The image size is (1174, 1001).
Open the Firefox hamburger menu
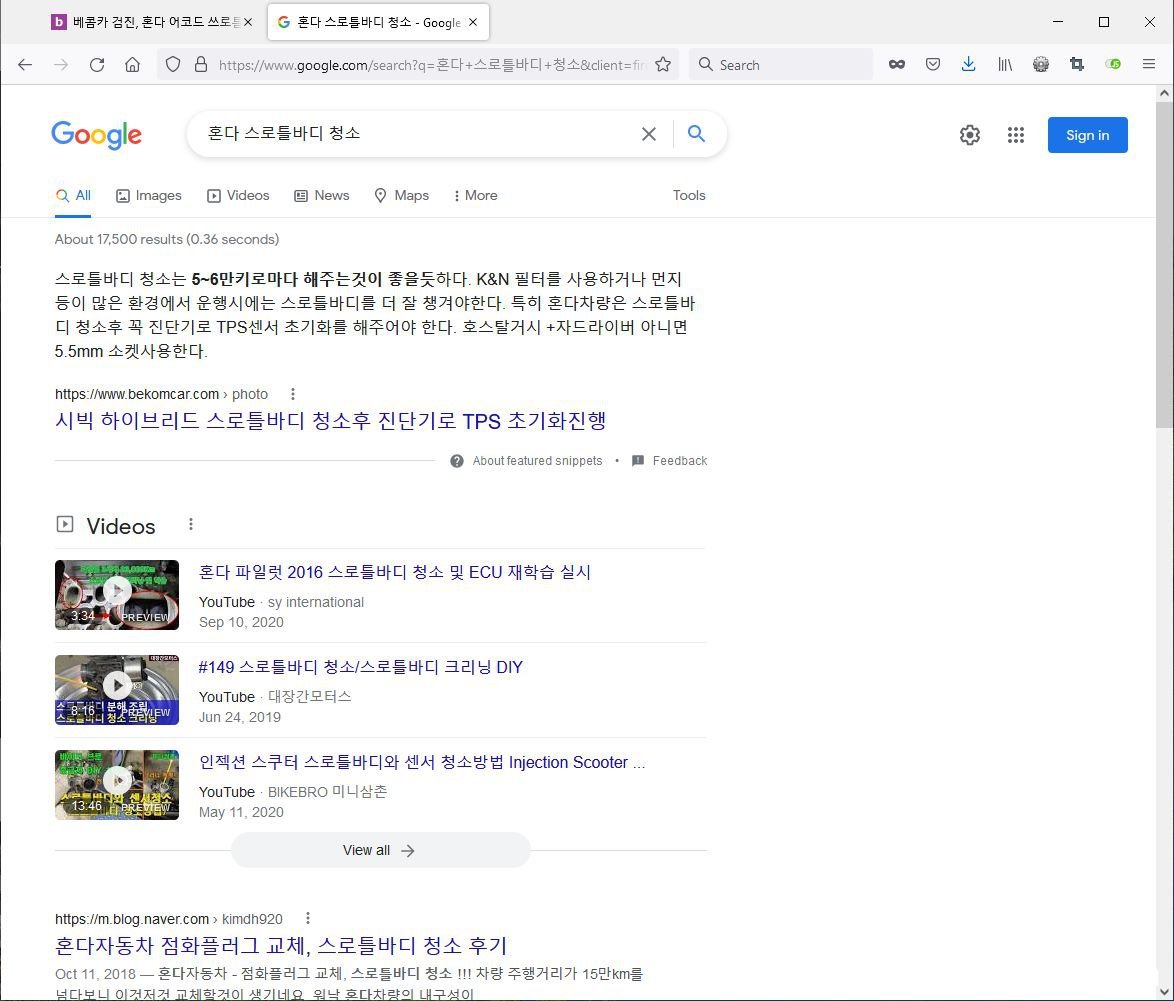pos(1148,65)
